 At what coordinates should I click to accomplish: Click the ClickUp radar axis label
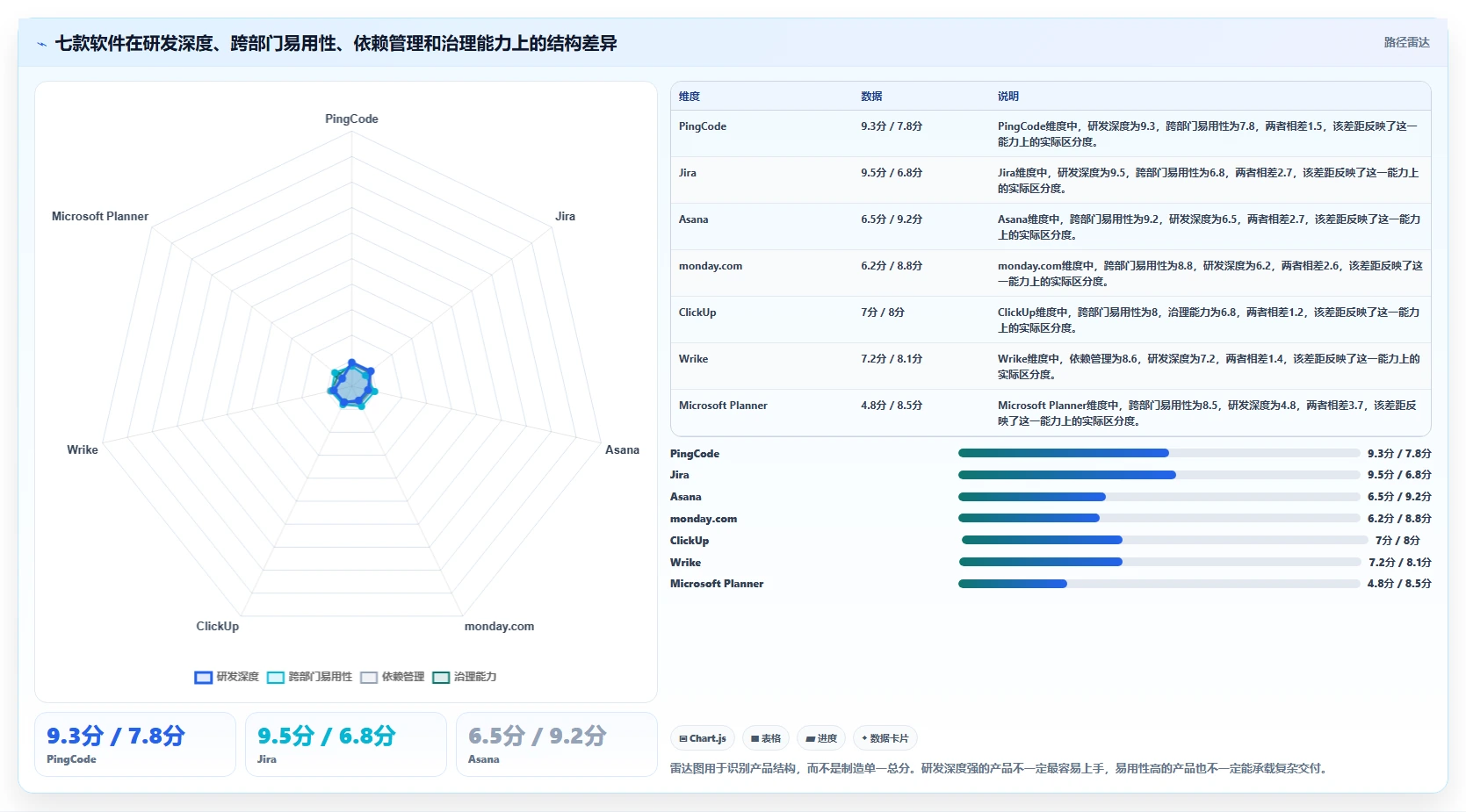(x=217, y=626)
